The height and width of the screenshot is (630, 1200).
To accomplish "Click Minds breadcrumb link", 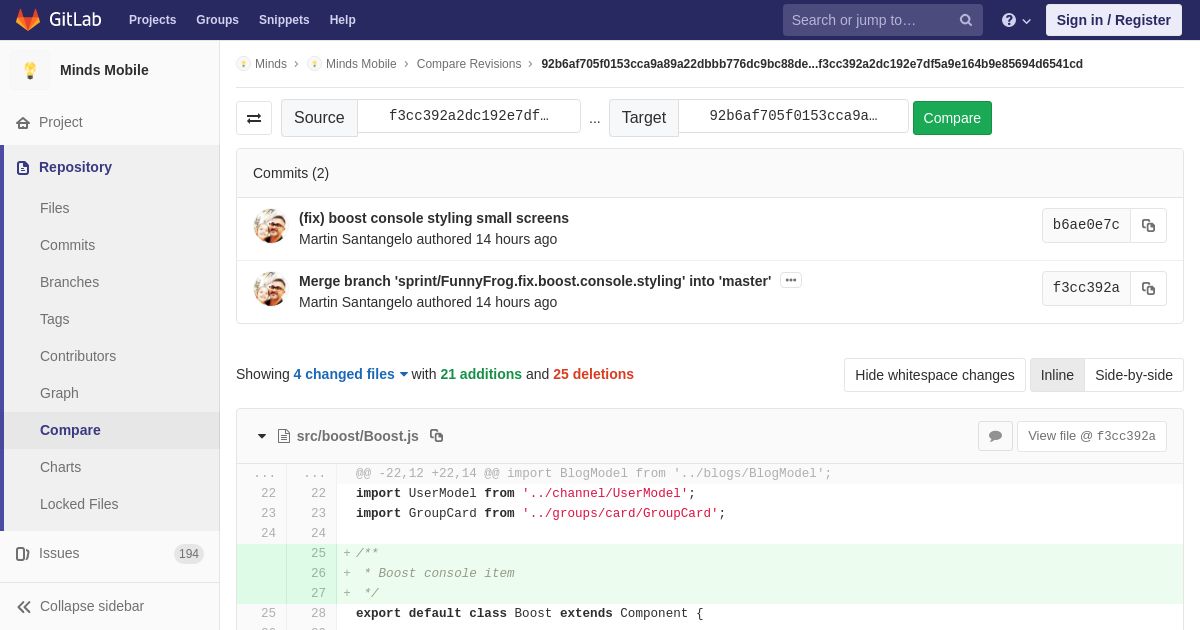I will pyautogui.click(x=271, y=64).
